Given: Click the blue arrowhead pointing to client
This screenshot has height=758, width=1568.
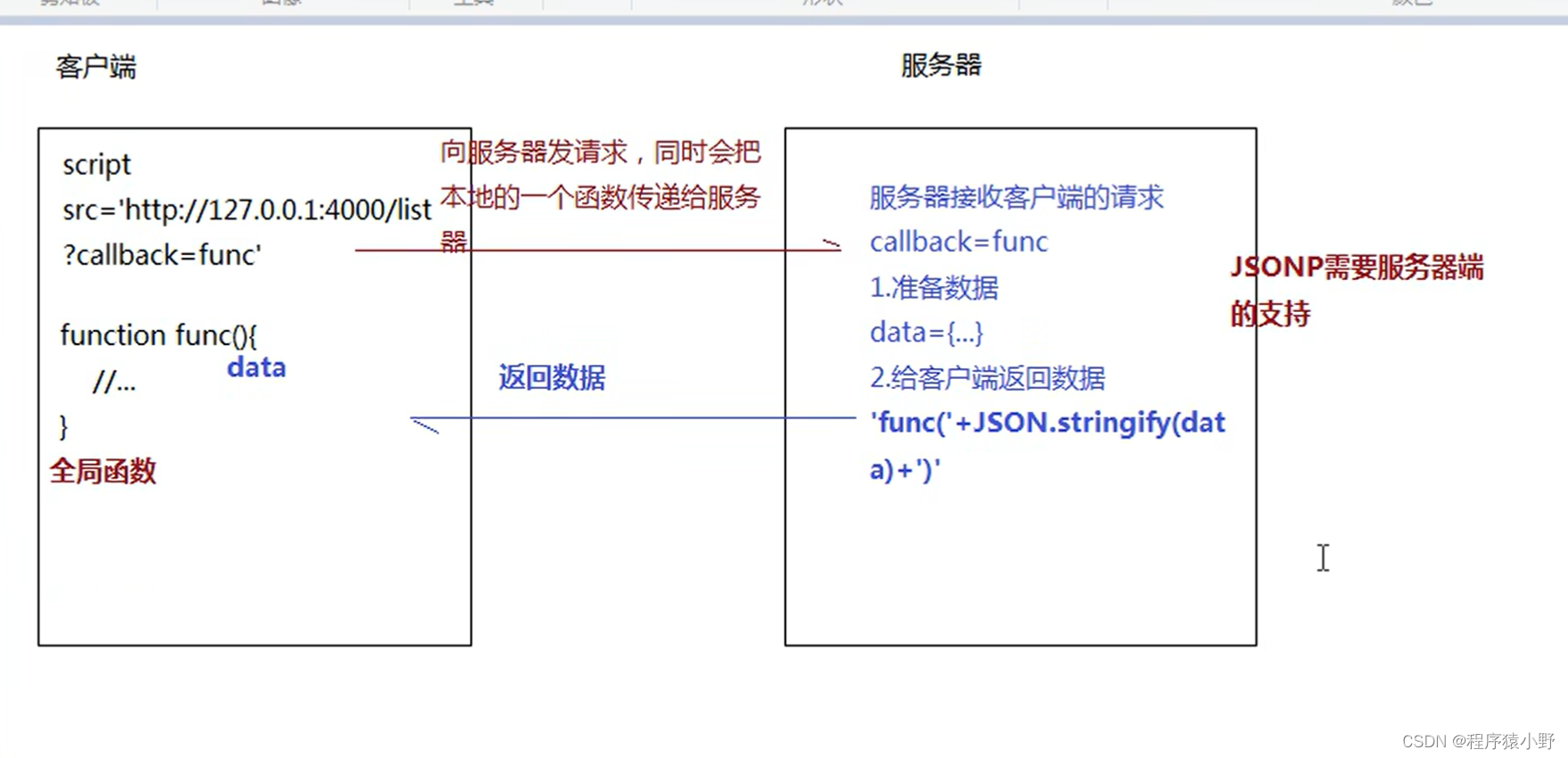Looking at the screenshot, I should pyautogui.click(x=424, y=426).
